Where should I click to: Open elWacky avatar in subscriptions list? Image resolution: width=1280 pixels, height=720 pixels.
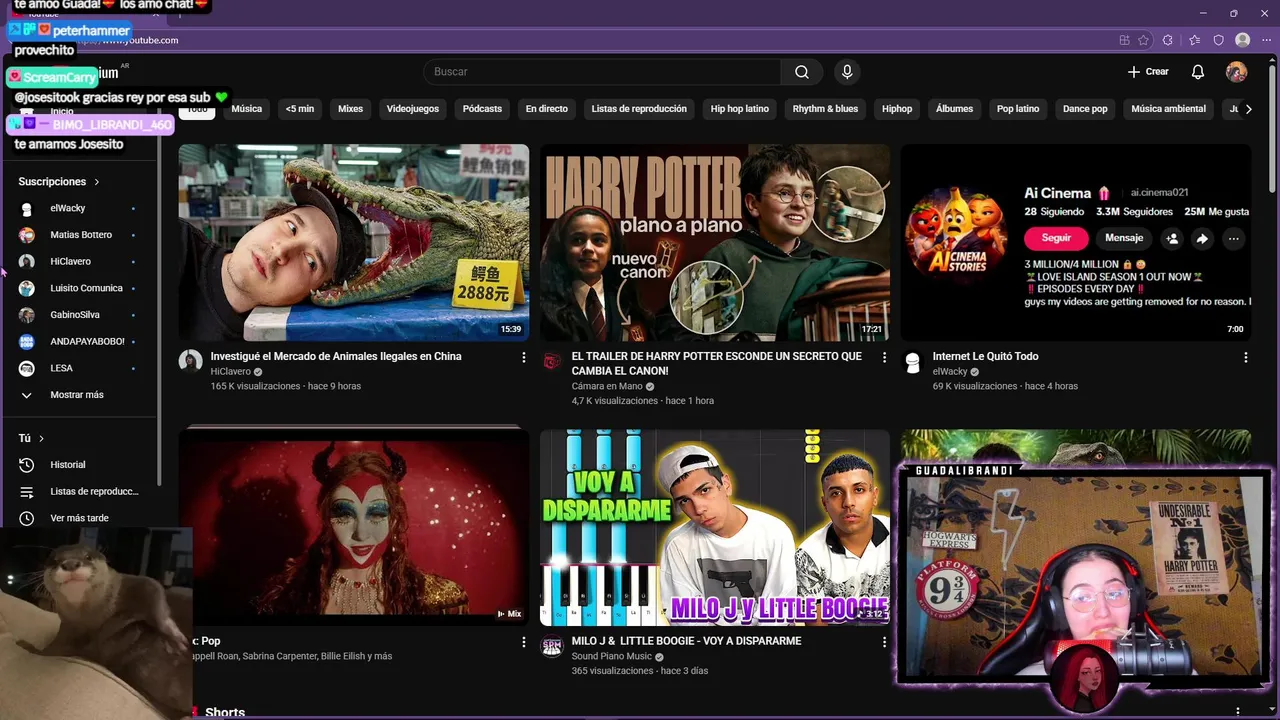[27, 208]
